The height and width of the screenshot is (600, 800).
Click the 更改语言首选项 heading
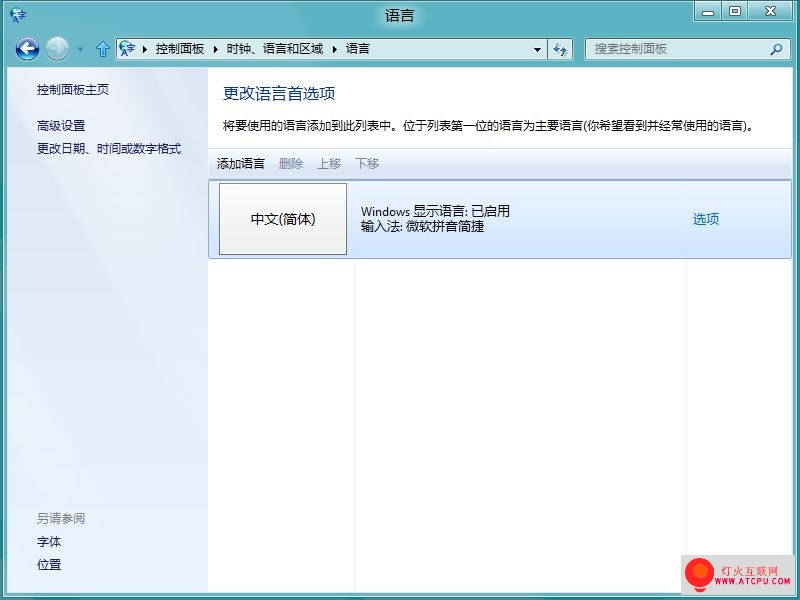pyautogui.click(x=279, y=94)
